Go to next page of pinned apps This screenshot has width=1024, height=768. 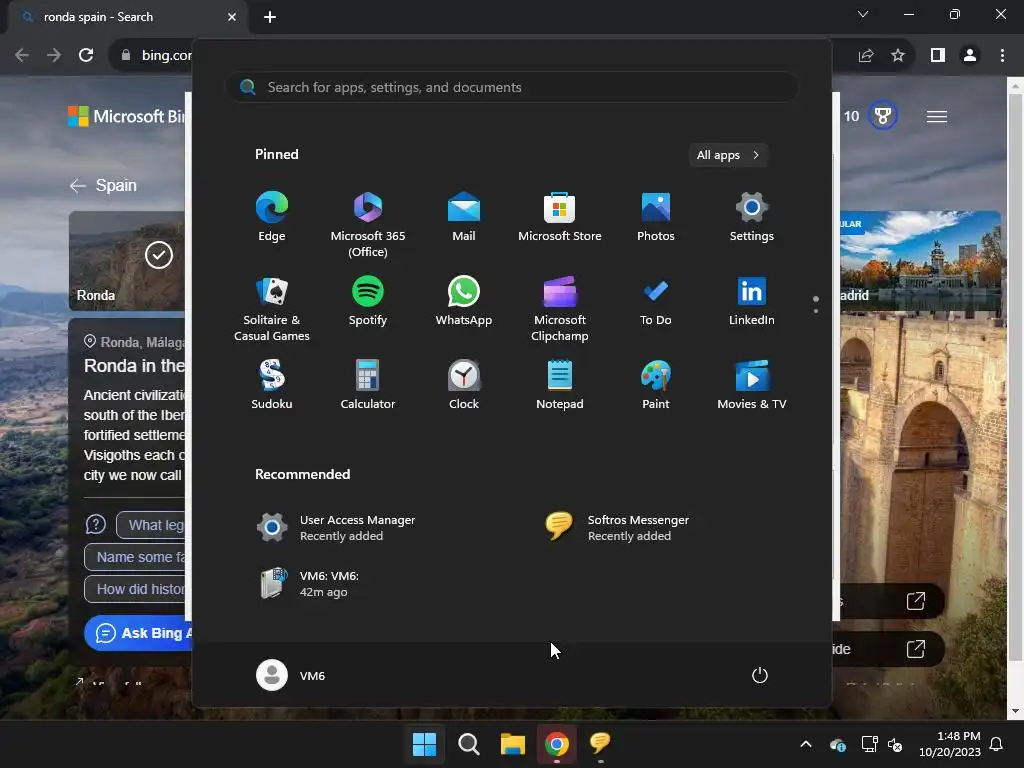816,311
